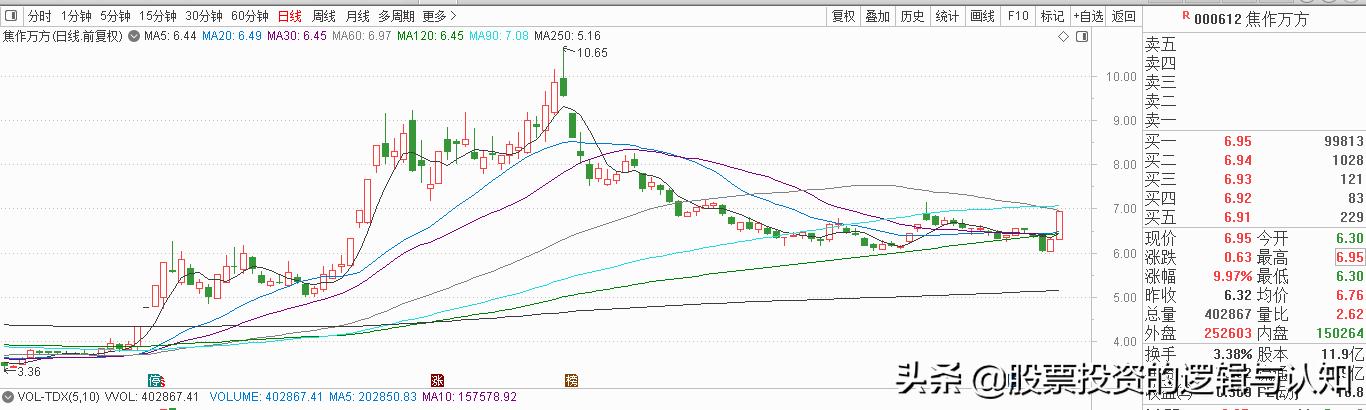Click the 量比 value 2.62
The height and width of the screenshot is (410, 1366).
click(1349, 314)
